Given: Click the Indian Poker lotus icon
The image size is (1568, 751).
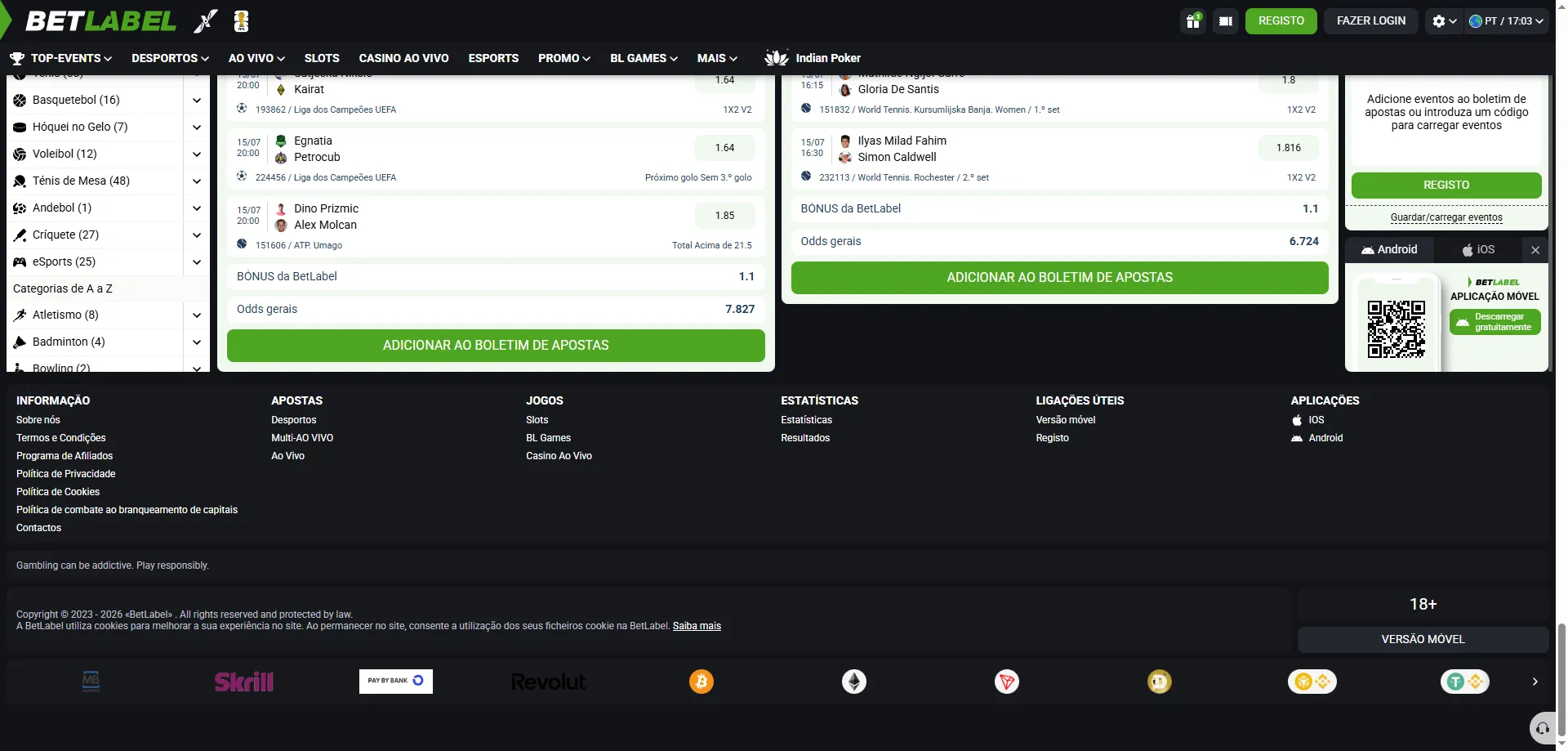Looking at the screenshot, I should pyautogui.click(x=776, y=58).
